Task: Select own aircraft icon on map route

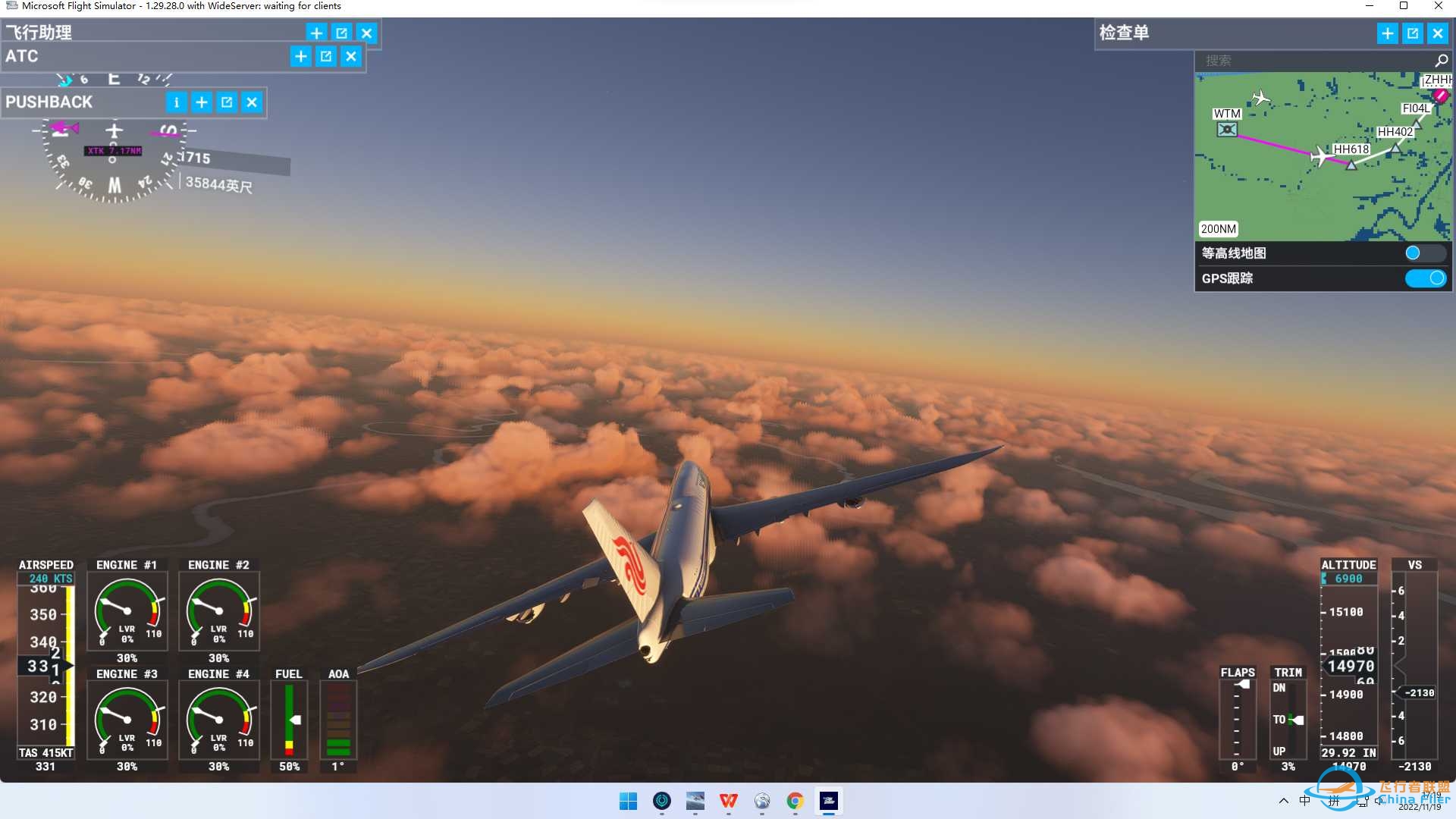Action: click(1321, 156)
